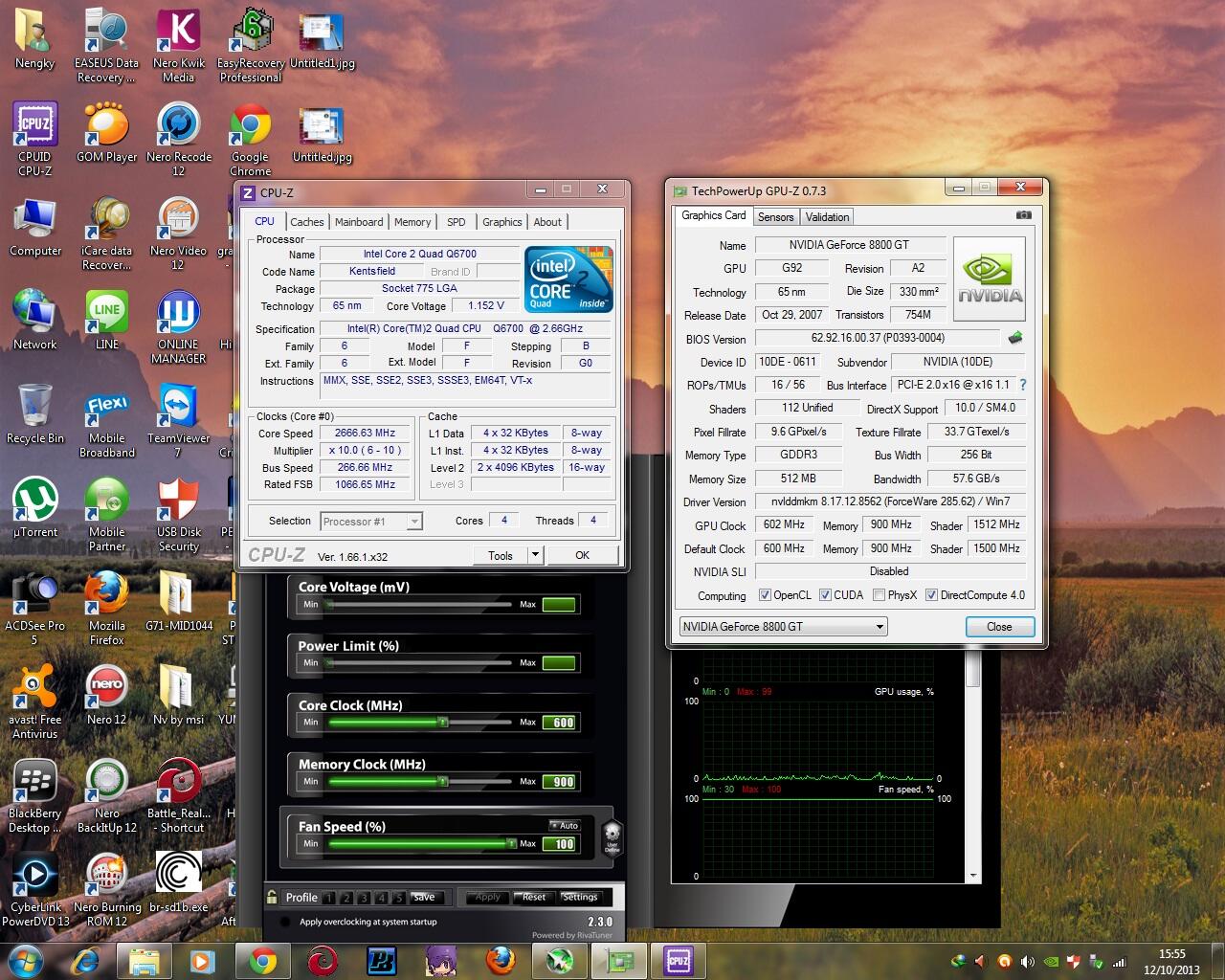
Task: Toggle Afterburner profile lock padlock
Action: point(272,897)
